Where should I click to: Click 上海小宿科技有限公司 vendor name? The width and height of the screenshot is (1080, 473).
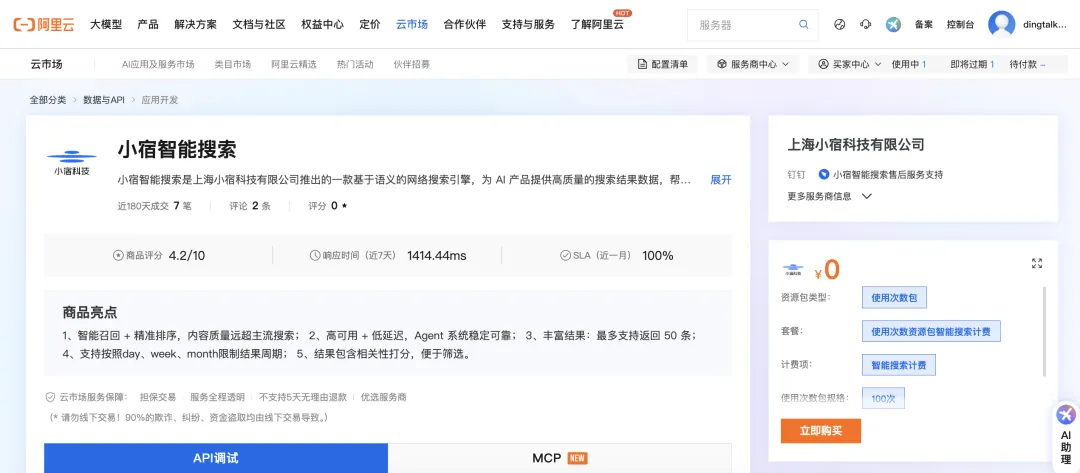click(855, 145)
